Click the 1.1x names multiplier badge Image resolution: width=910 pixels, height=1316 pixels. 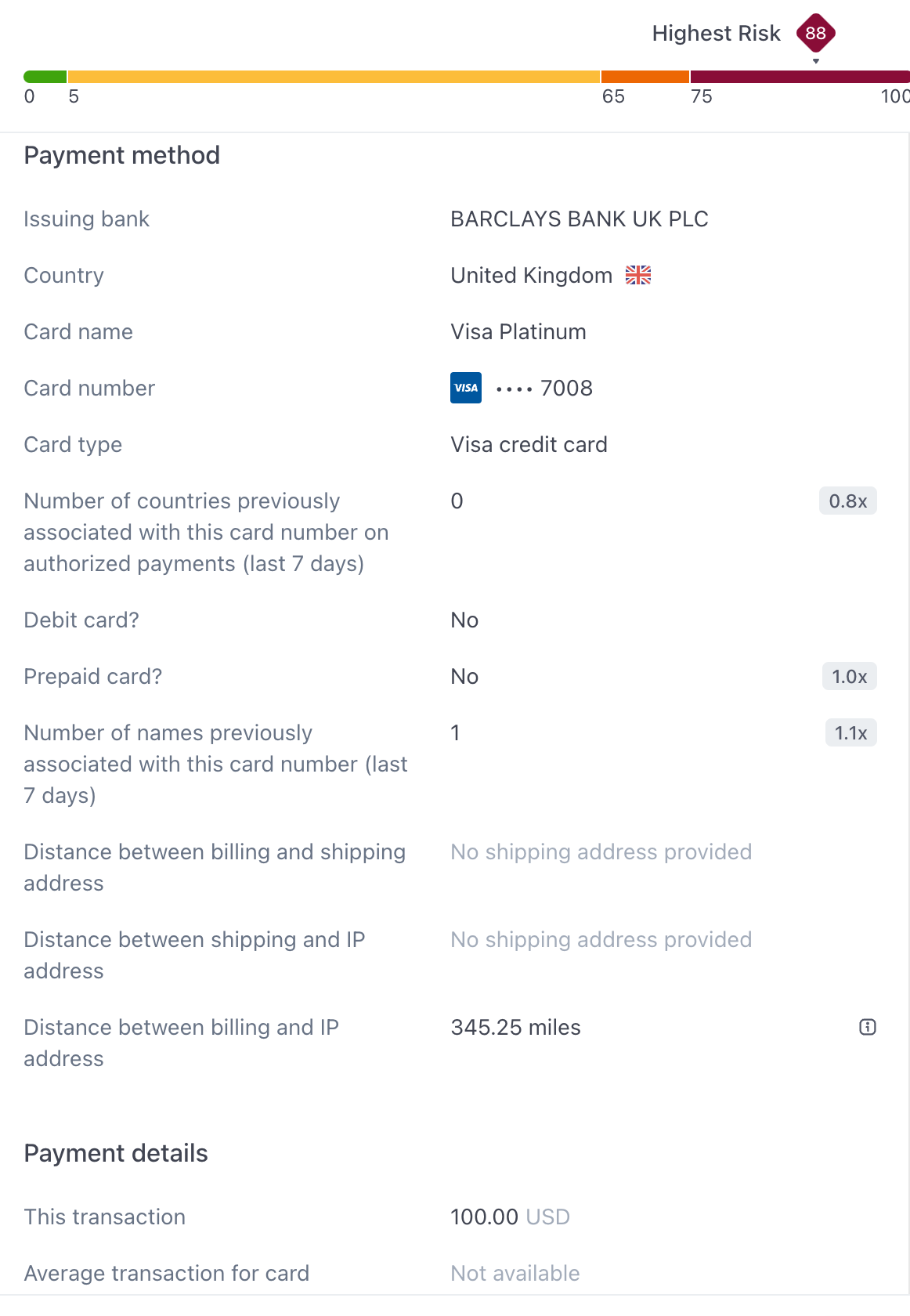tap(850, 732)
